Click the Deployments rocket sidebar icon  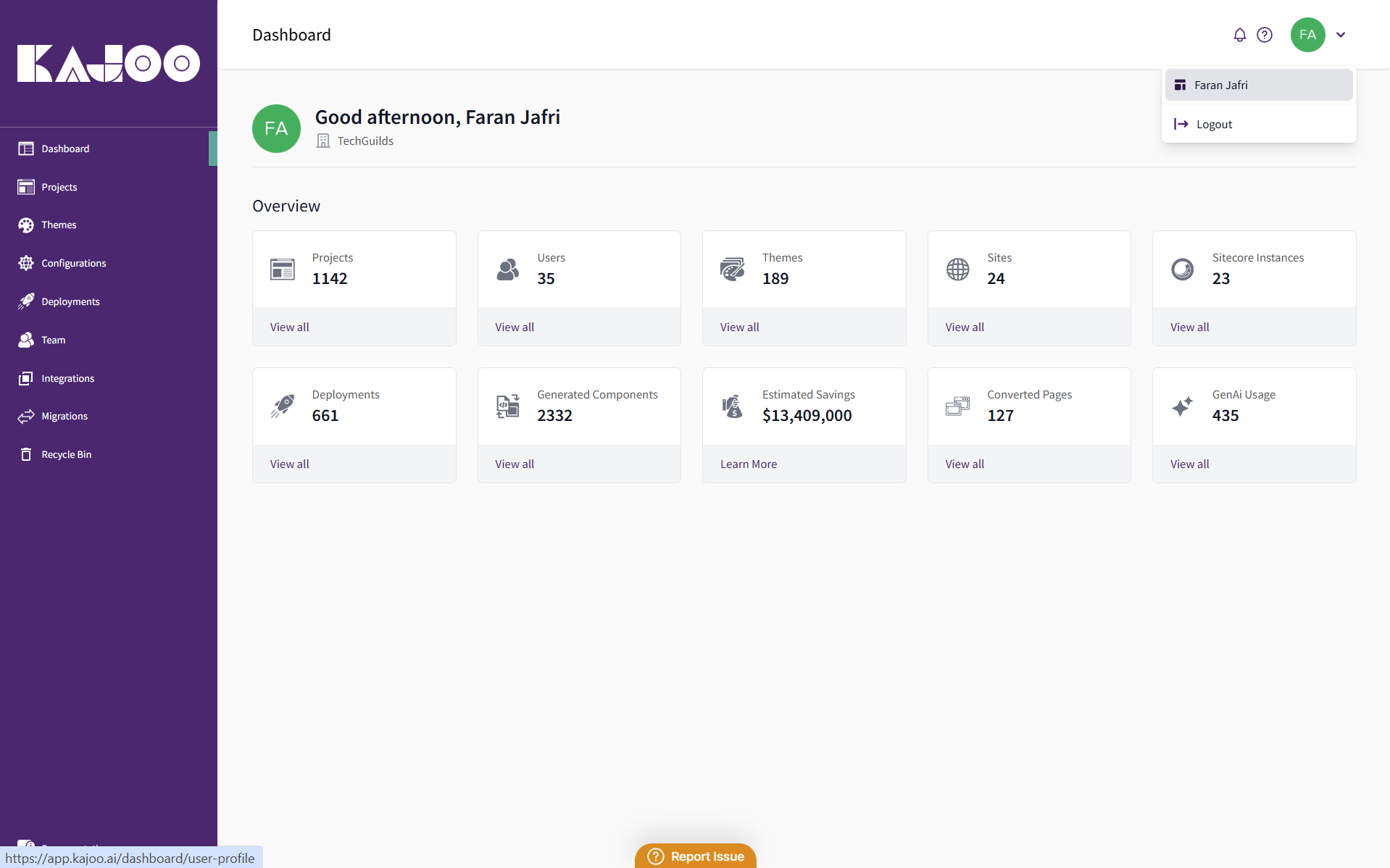click(x=26, y=301)
